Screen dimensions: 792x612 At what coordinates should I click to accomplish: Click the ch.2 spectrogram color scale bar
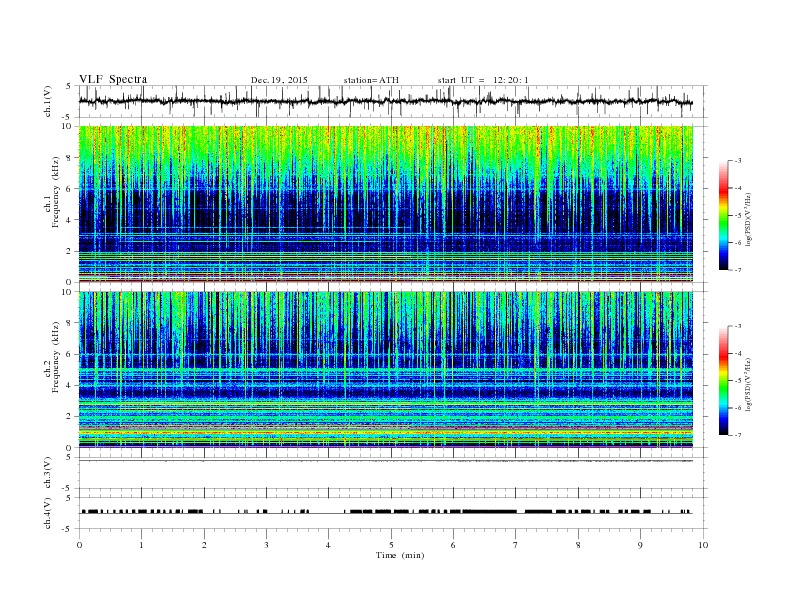pos(723,380)
